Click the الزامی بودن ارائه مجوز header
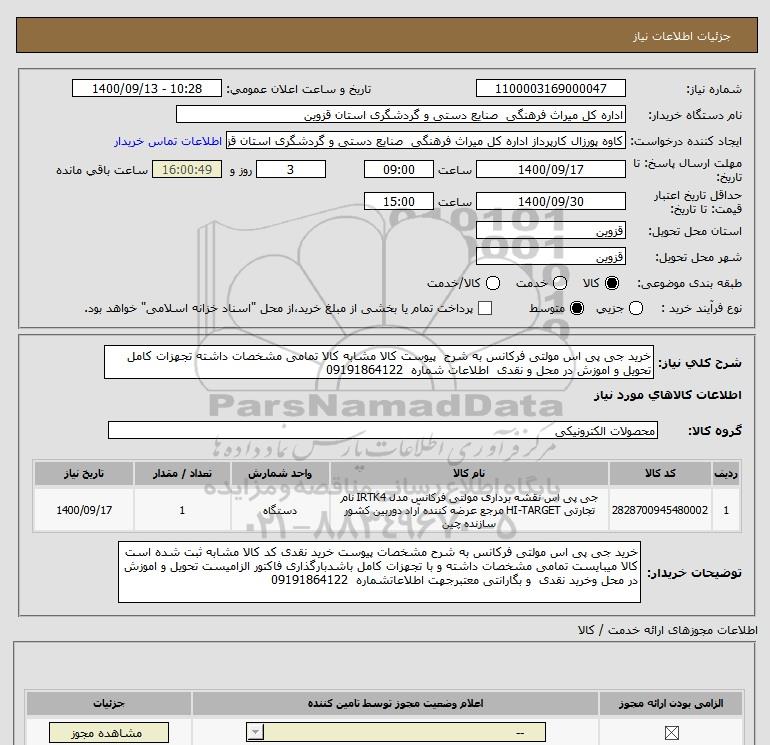The height and width of the screenshot is (745, 770). coord(671,704)
